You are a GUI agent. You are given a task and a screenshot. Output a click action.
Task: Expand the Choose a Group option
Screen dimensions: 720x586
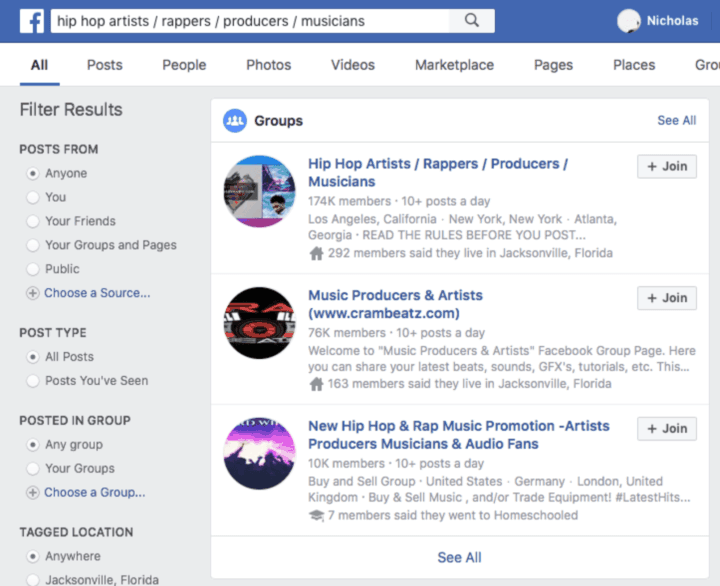click(x=94, y=492)
